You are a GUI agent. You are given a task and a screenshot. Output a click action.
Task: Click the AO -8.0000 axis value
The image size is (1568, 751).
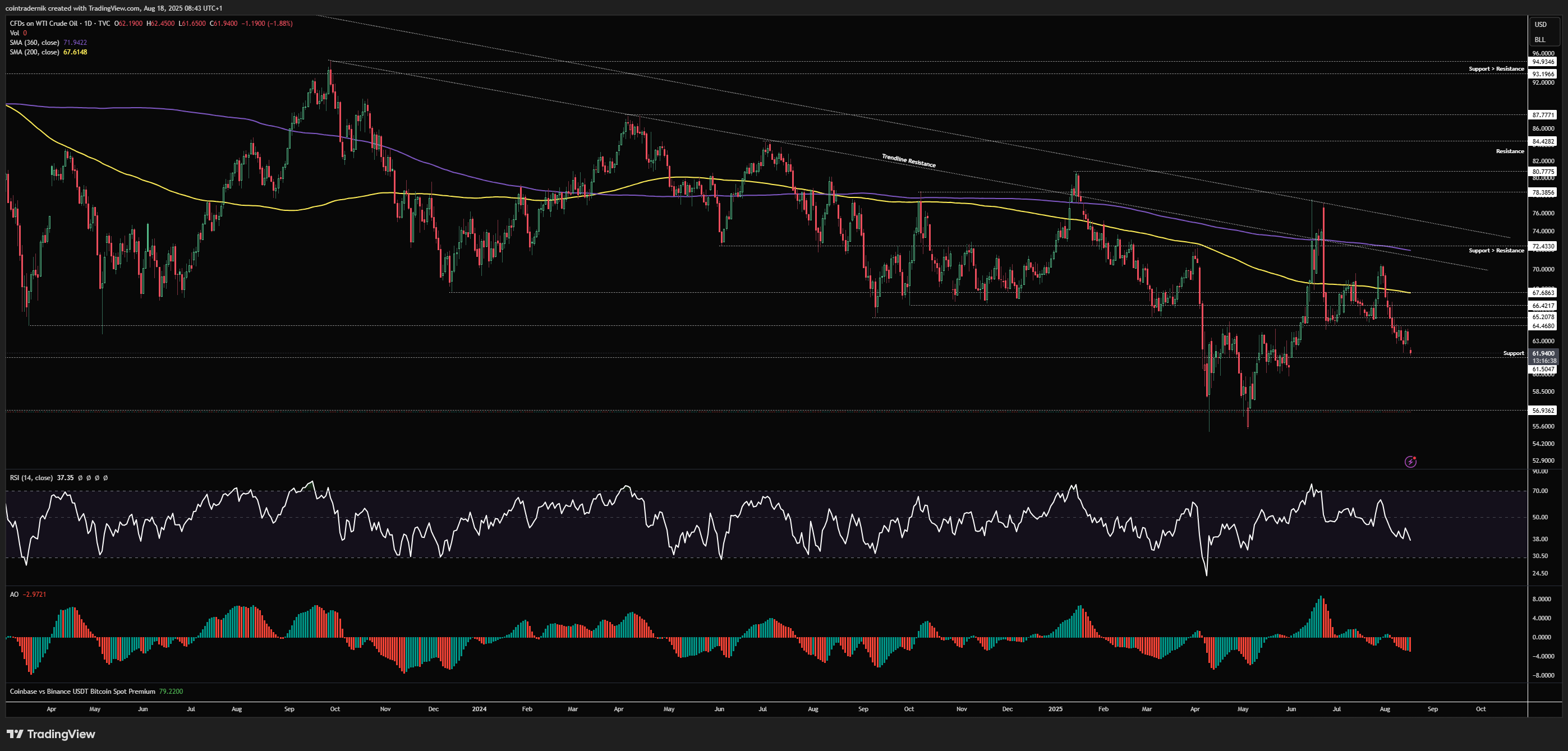pos(1541,675)
